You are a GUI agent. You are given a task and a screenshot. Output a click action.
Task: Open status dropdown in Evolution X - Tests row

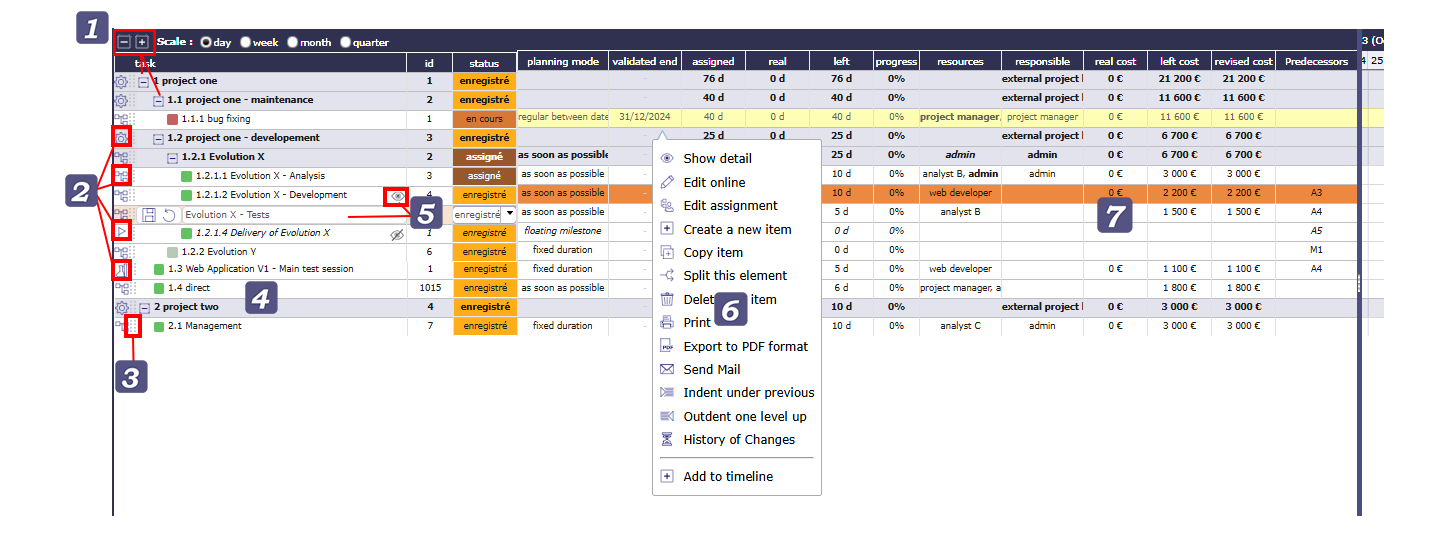pos(509,214)
